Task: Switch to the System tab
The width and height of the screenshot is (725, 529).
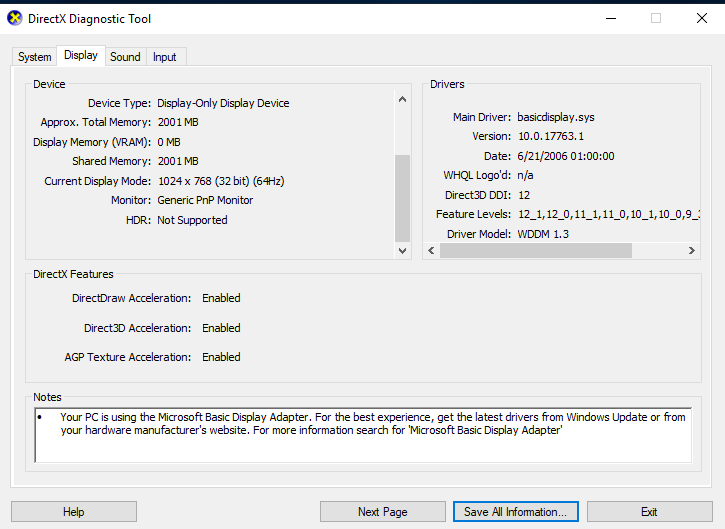Action: point(35,57)
